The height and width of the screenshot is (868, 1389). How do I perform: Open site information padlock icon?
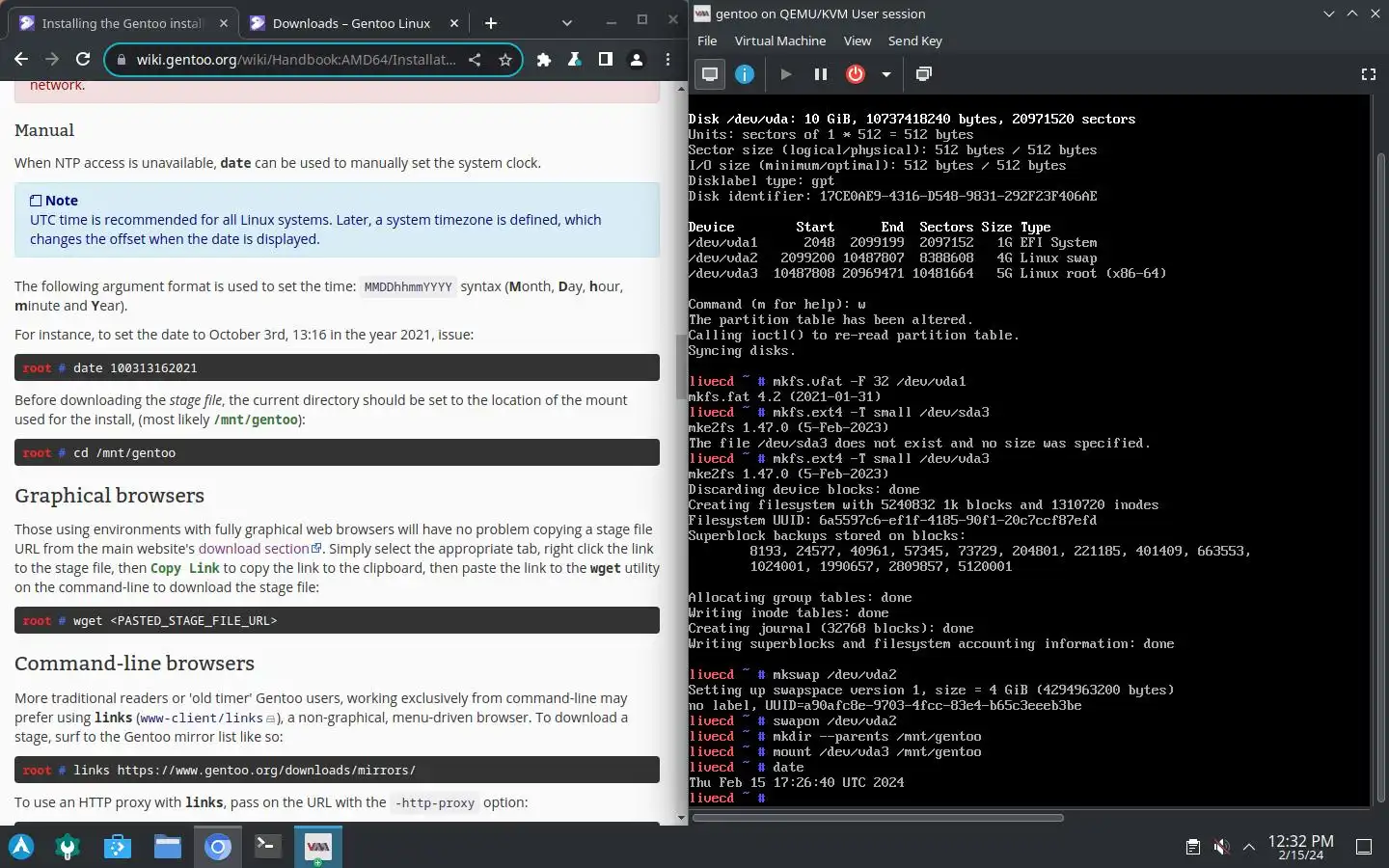(x=121, y=60)
